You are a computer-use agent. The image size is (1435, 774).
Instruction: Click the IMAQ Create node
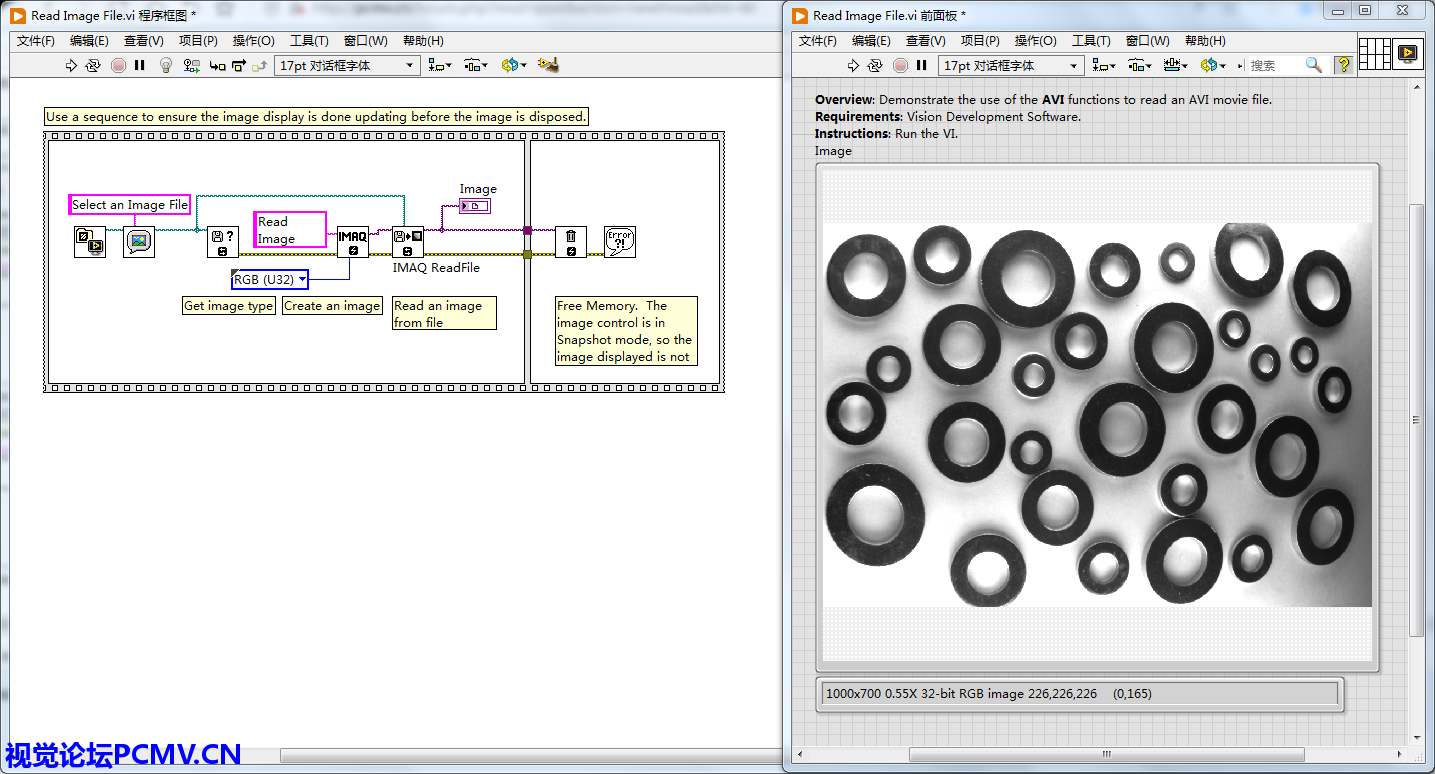(x=352, y=241)
